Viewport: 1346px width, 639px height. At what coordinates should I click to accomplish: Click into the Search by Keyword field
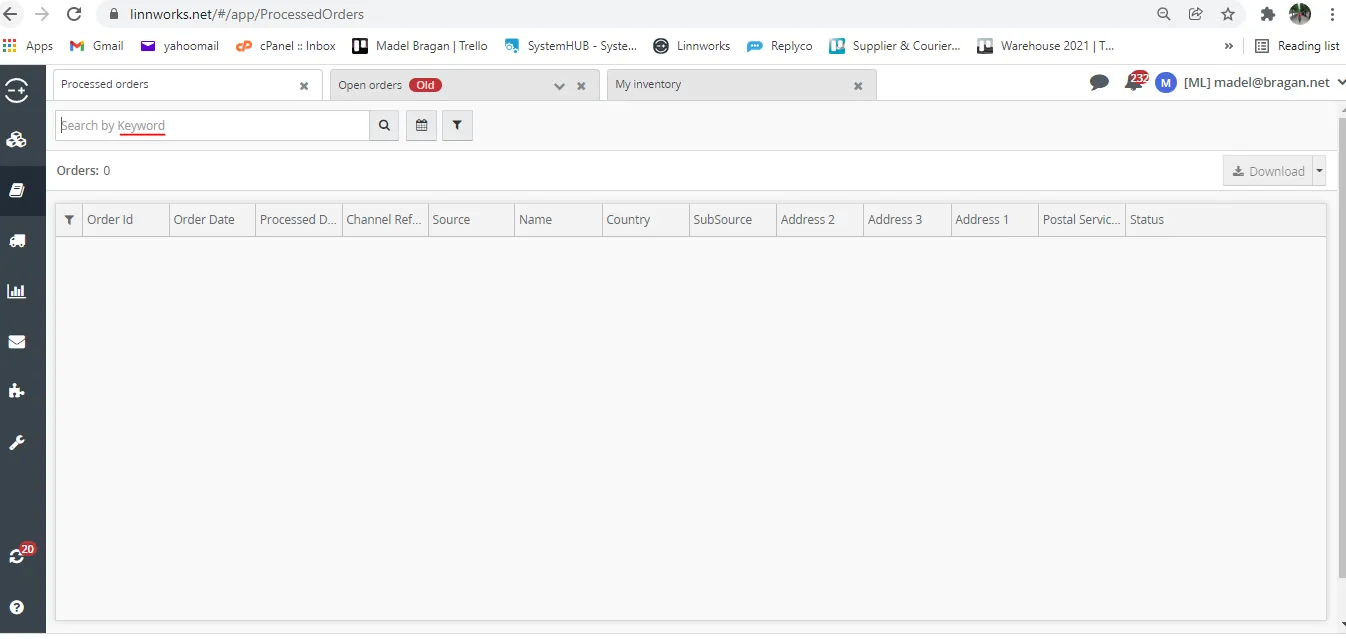(212, 125)
